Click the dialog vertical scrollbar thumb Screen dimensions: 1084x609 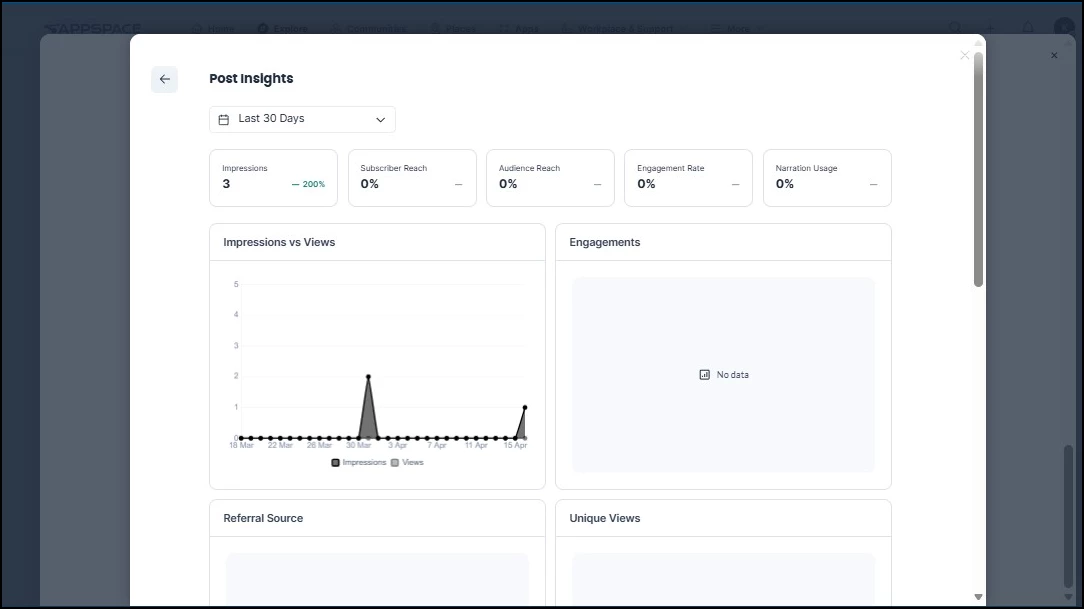978,169
